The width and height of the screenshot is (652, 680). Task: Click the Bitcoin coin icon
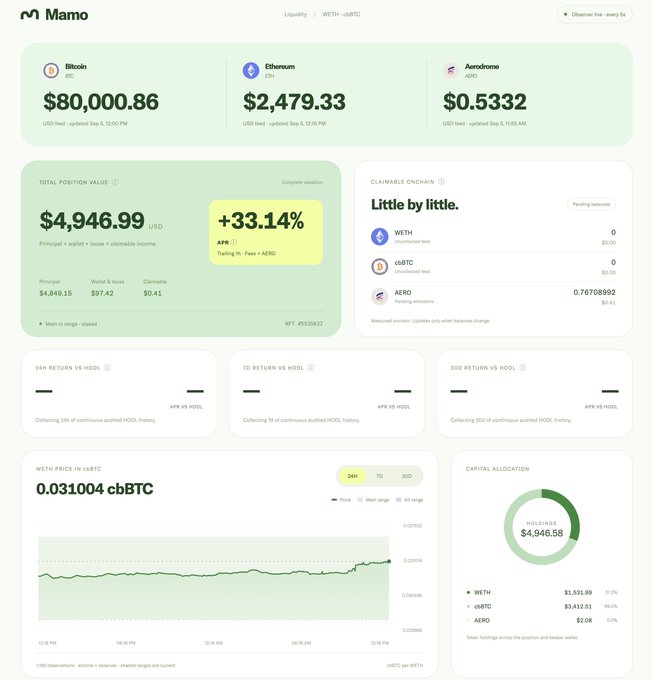(x=51, y=70)
